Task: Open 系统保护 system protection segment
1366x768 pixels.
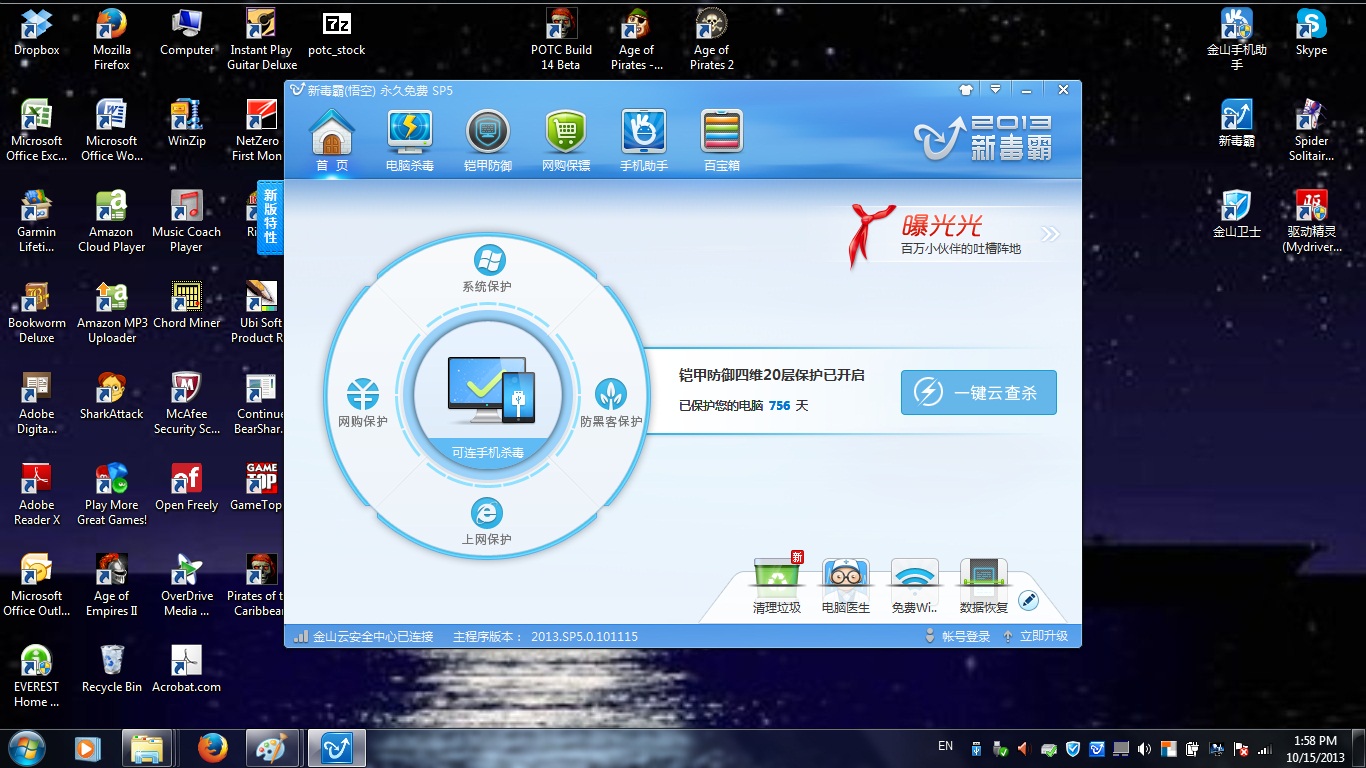Action: point(488,270)
